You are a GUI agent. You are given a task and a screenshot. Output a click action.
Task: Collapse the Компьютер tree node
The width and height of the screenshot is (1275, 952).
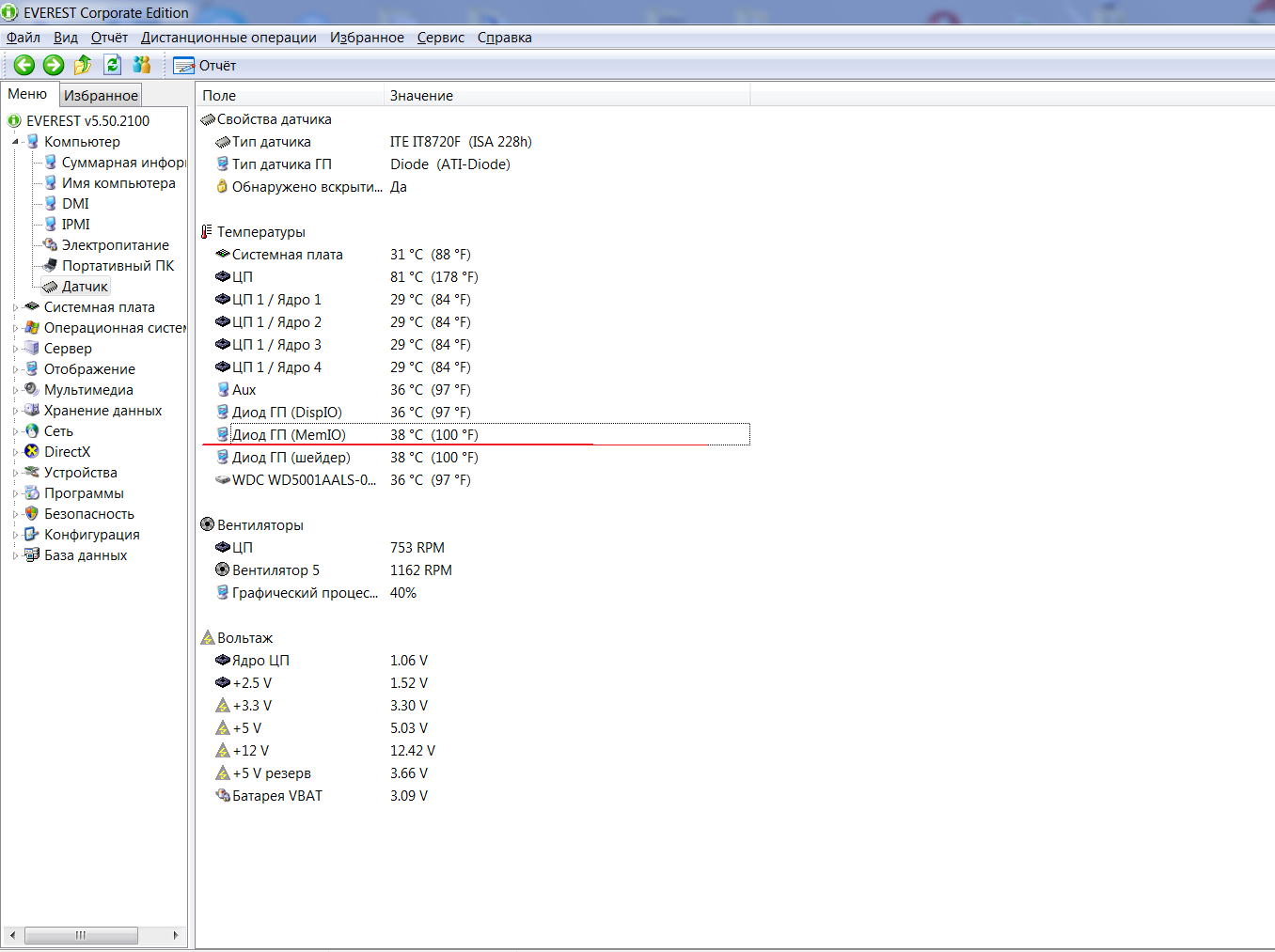tap(15, 142)
